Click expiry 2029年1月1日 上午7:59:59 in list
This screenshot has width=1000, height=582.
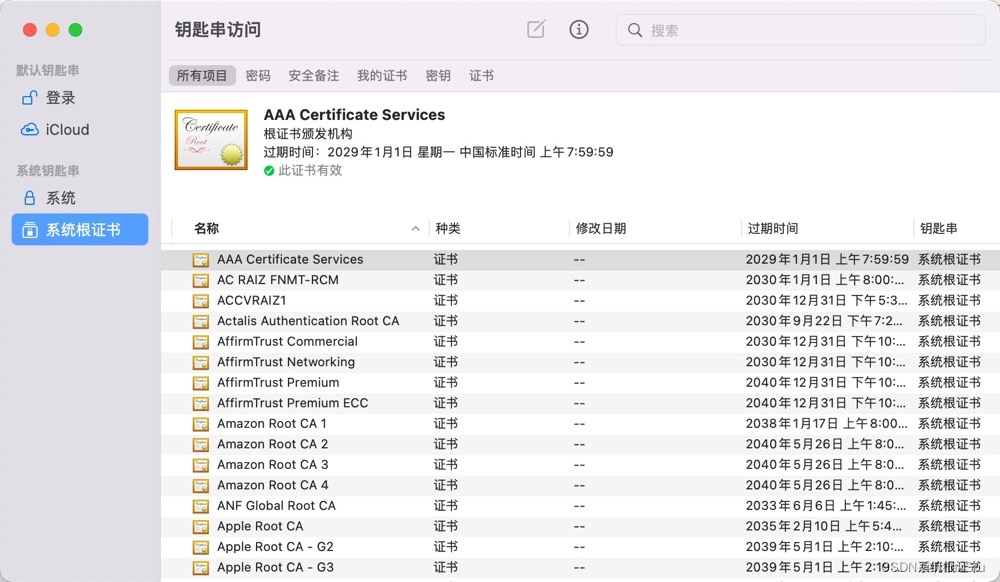pos(827,259)
